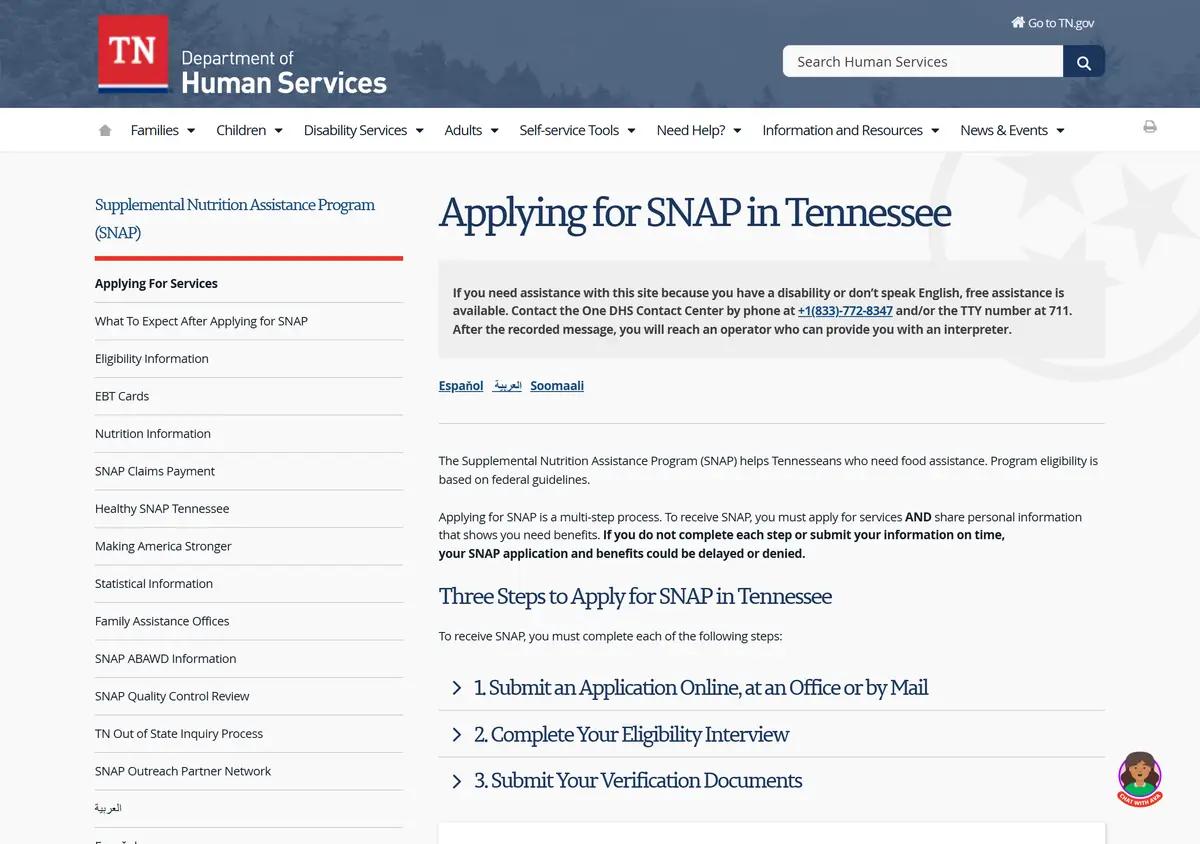Open Nutrition Information sidebar link

point(153,434)
